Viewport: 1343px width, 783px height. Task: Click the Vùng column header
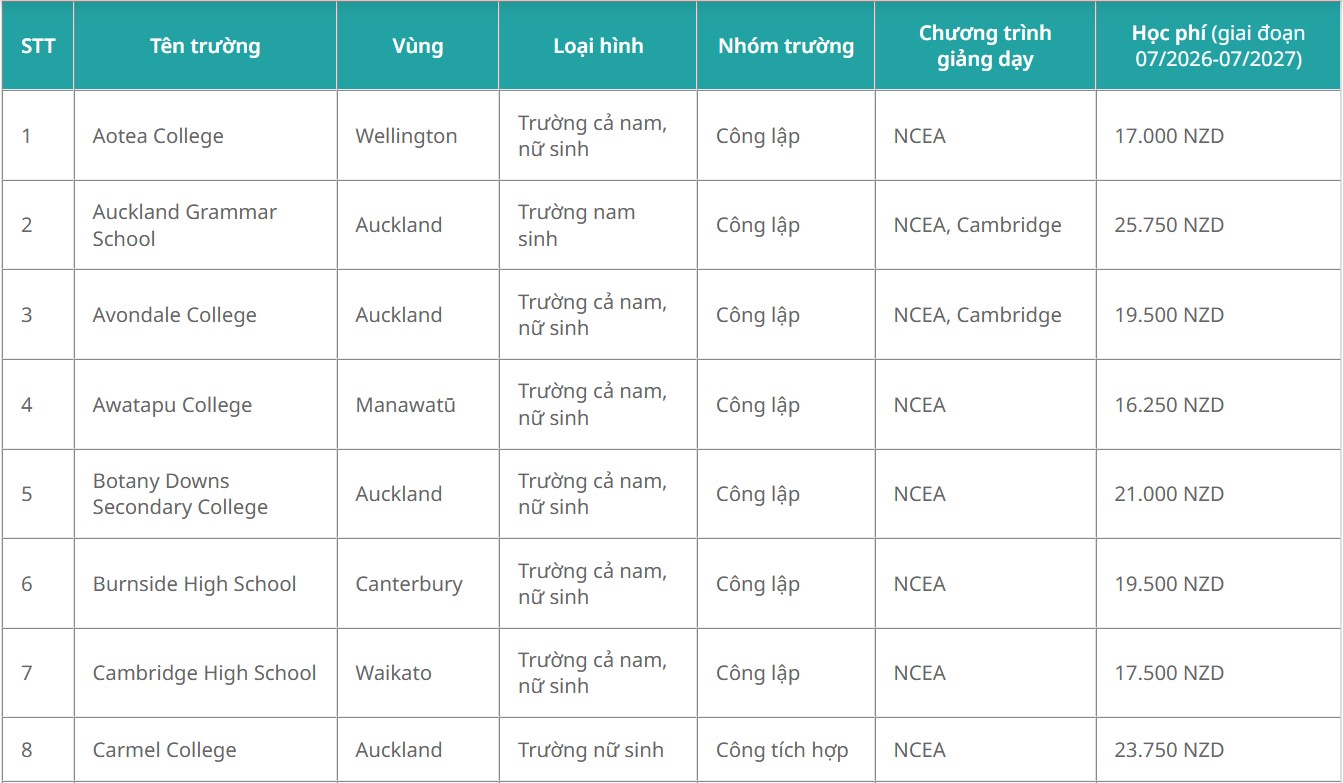(417, 46)
